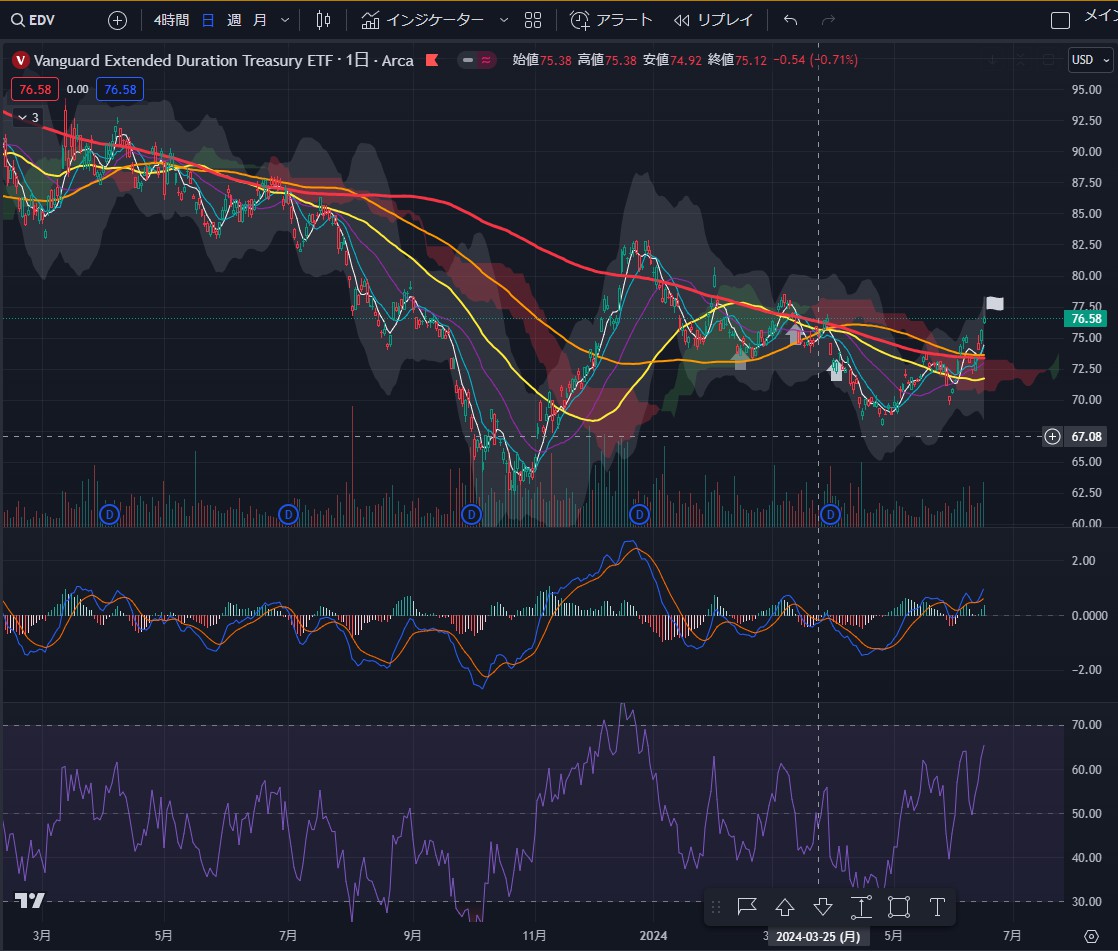The width and height of the screenshot is (1118, 951).
Task: Open the candlestick chart type menu
Action: tap(323, 20)
